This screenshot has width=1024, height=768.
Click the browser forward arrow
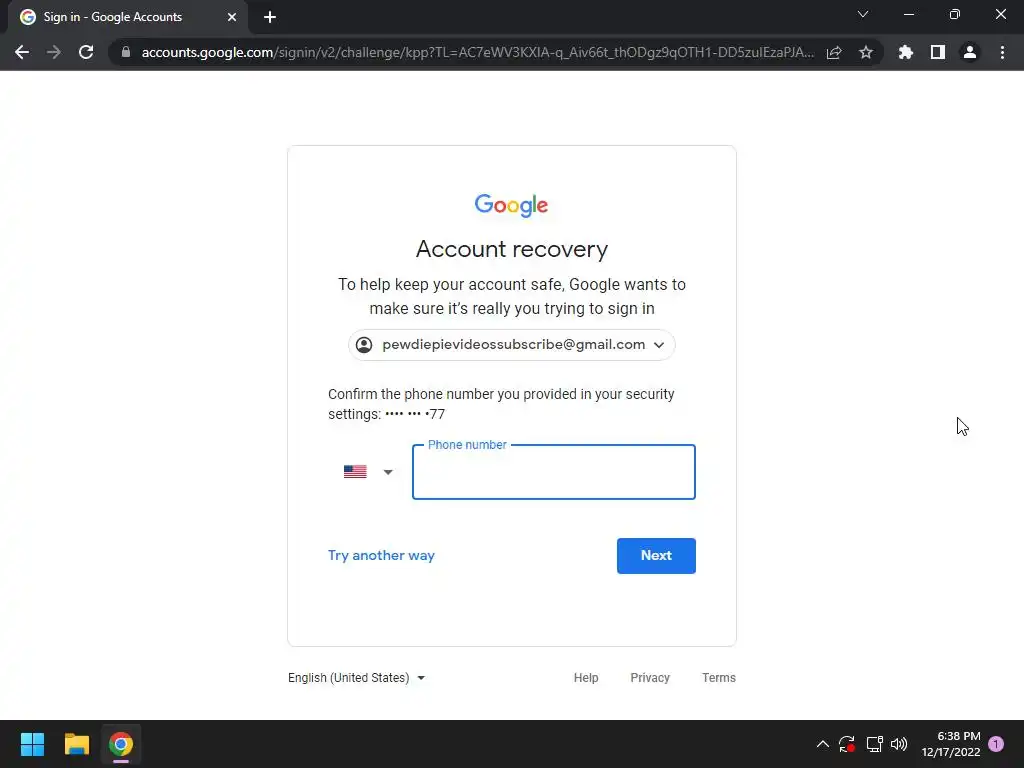coord(54,52)
